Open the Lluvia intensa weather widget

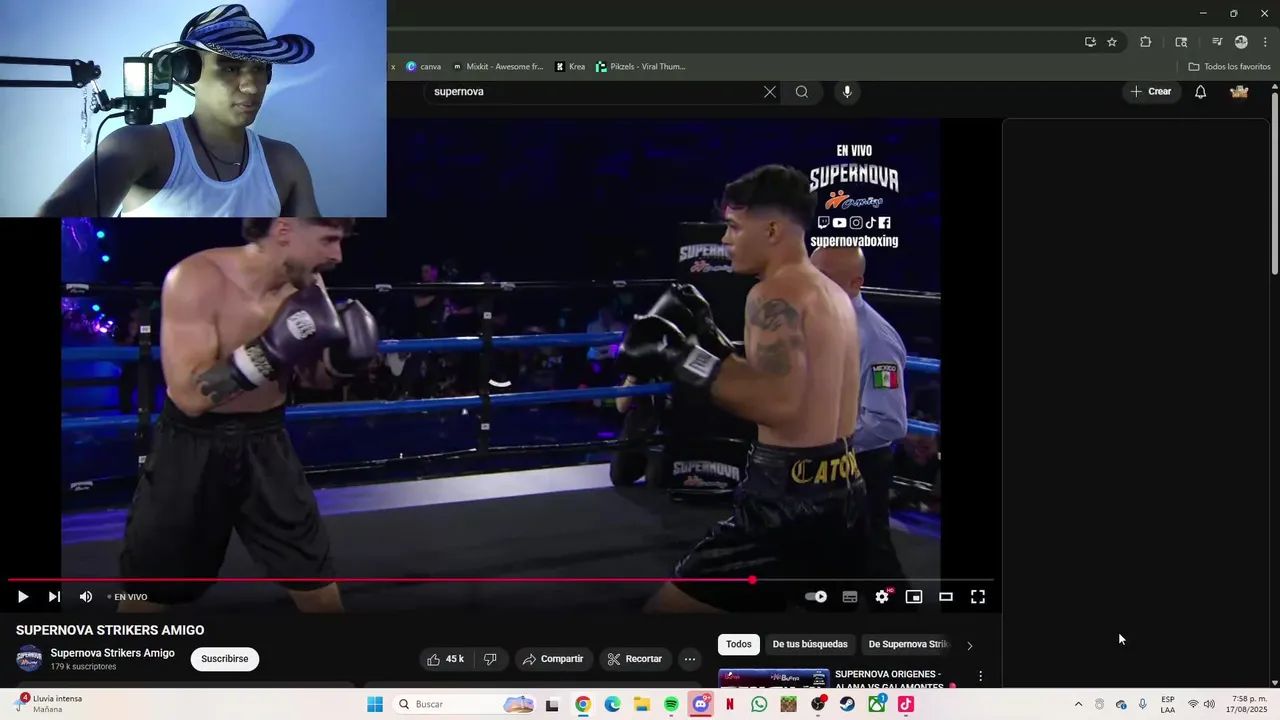point(48,704)
